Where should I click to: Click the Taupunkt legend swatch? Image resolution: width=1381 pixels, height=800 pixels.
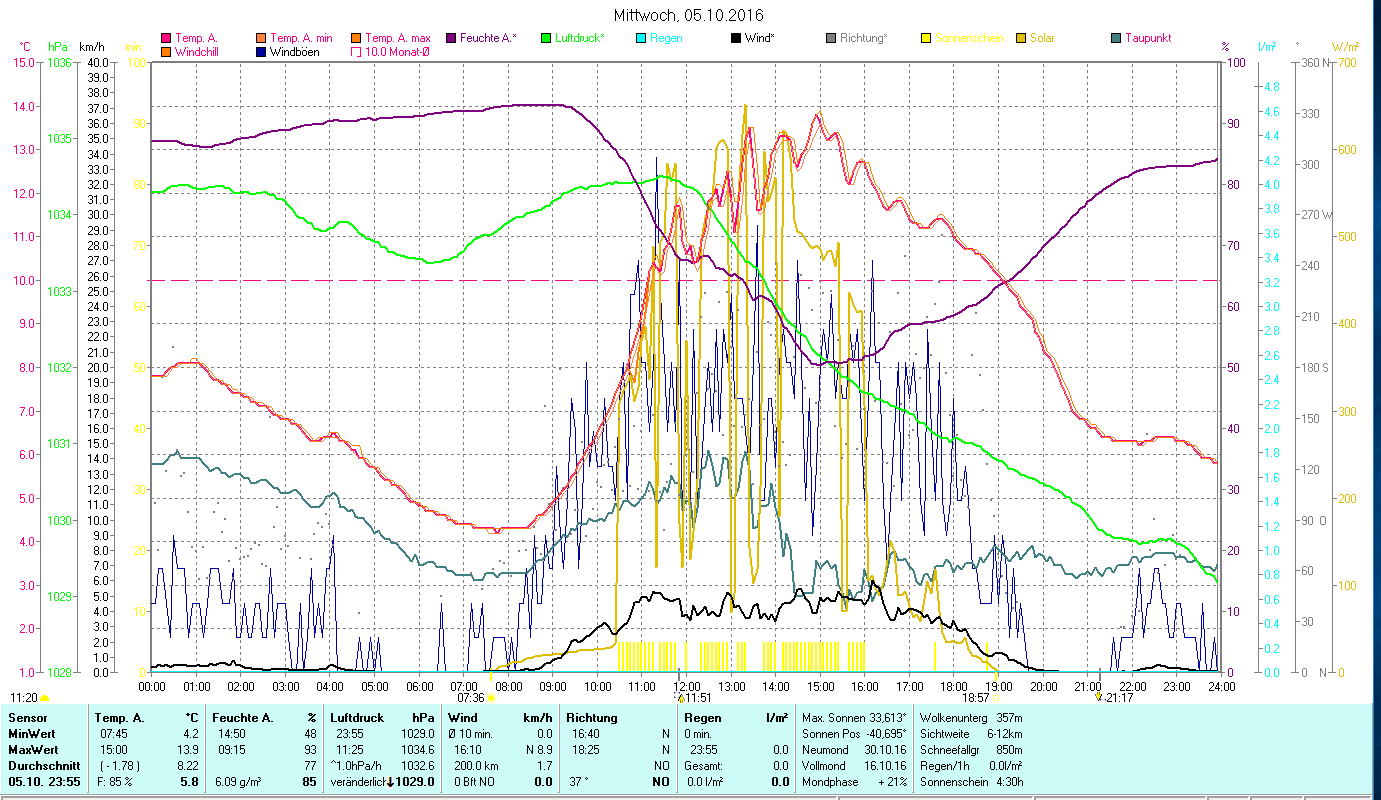[x=1116, y=38]
